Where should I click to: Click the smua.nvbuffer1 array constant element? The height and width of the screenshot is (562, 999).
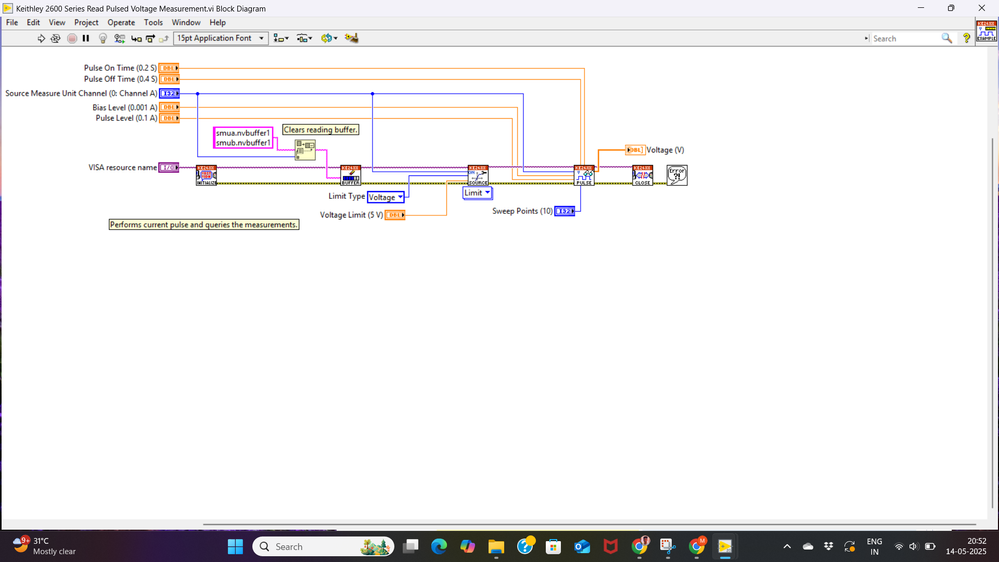pos(243,133)
